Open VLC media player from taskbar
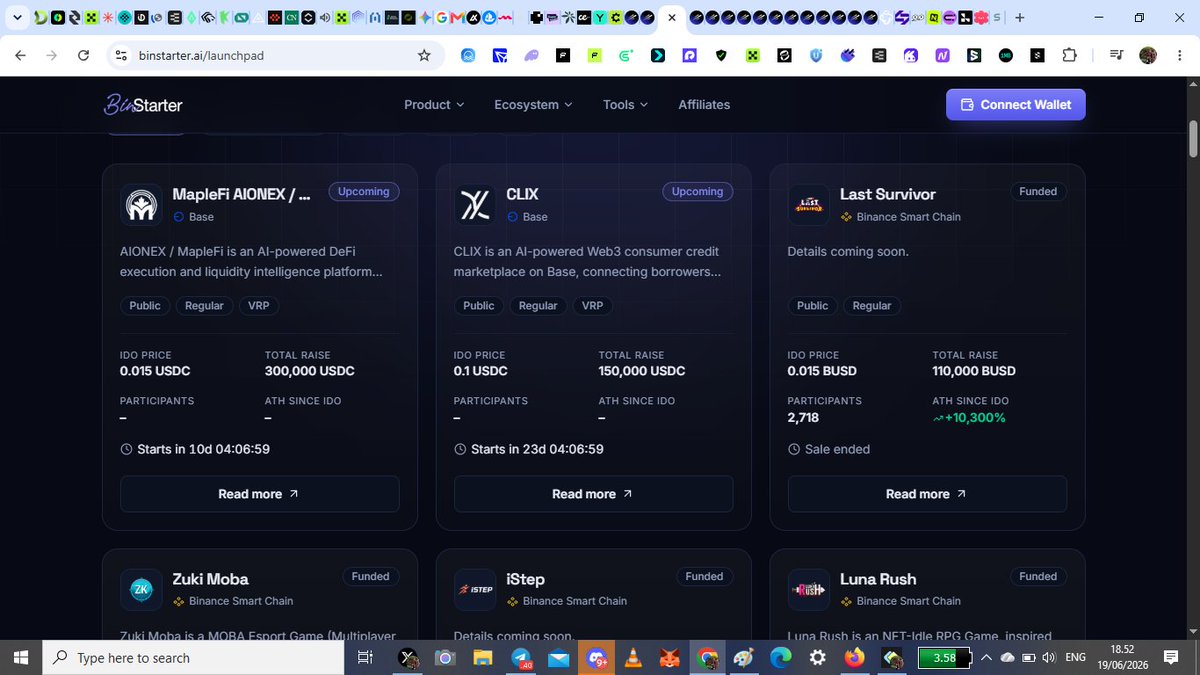This screenshot has height=675, width=1200. point(632,658)
